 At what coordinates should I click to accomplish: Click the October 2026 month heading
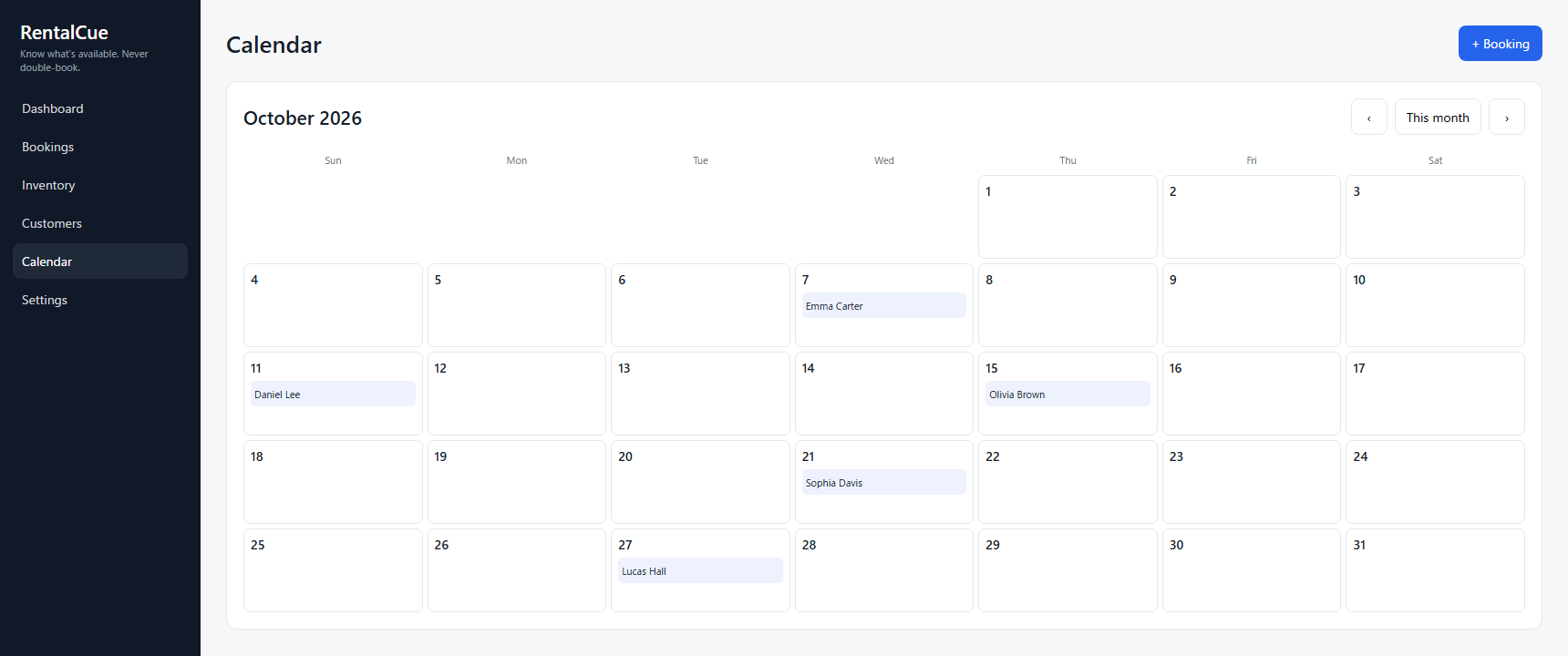coord(303,118)
